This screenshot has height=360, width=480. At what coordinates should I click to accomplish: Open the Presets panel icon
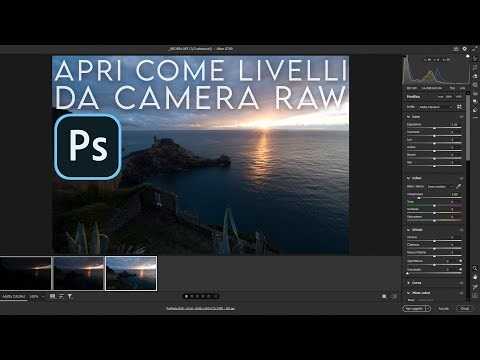[475, 110]
